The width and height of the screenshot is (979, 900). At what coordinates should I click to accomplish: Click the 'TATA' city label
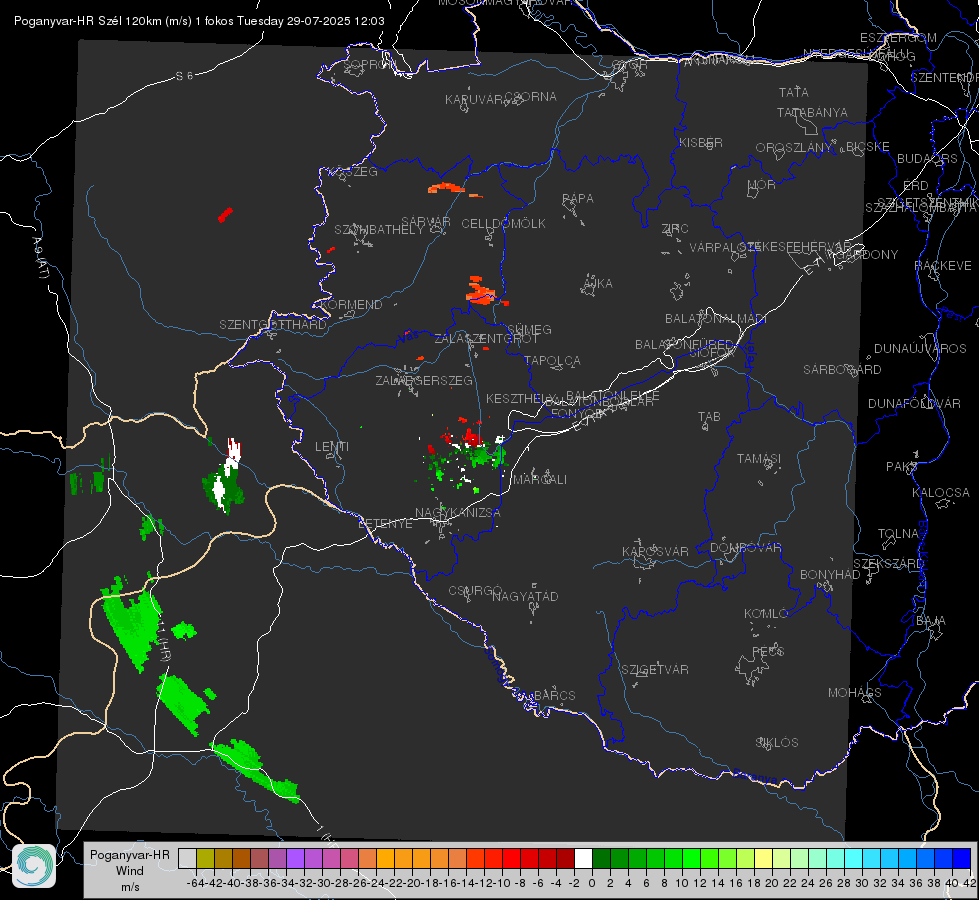click(x=794, y=92)
